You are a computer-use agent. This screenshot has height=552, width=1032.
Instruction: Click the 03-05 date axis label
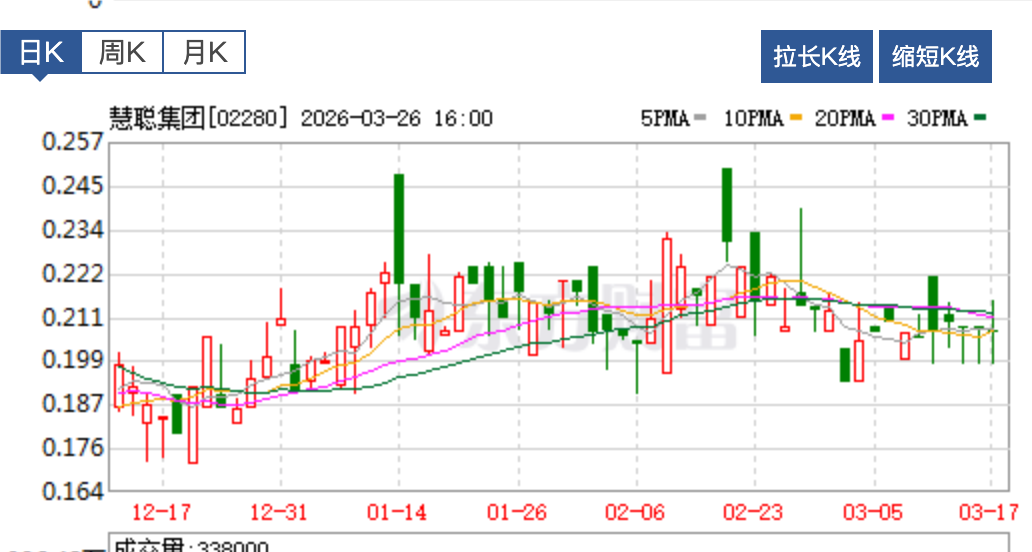click(873, 512)
